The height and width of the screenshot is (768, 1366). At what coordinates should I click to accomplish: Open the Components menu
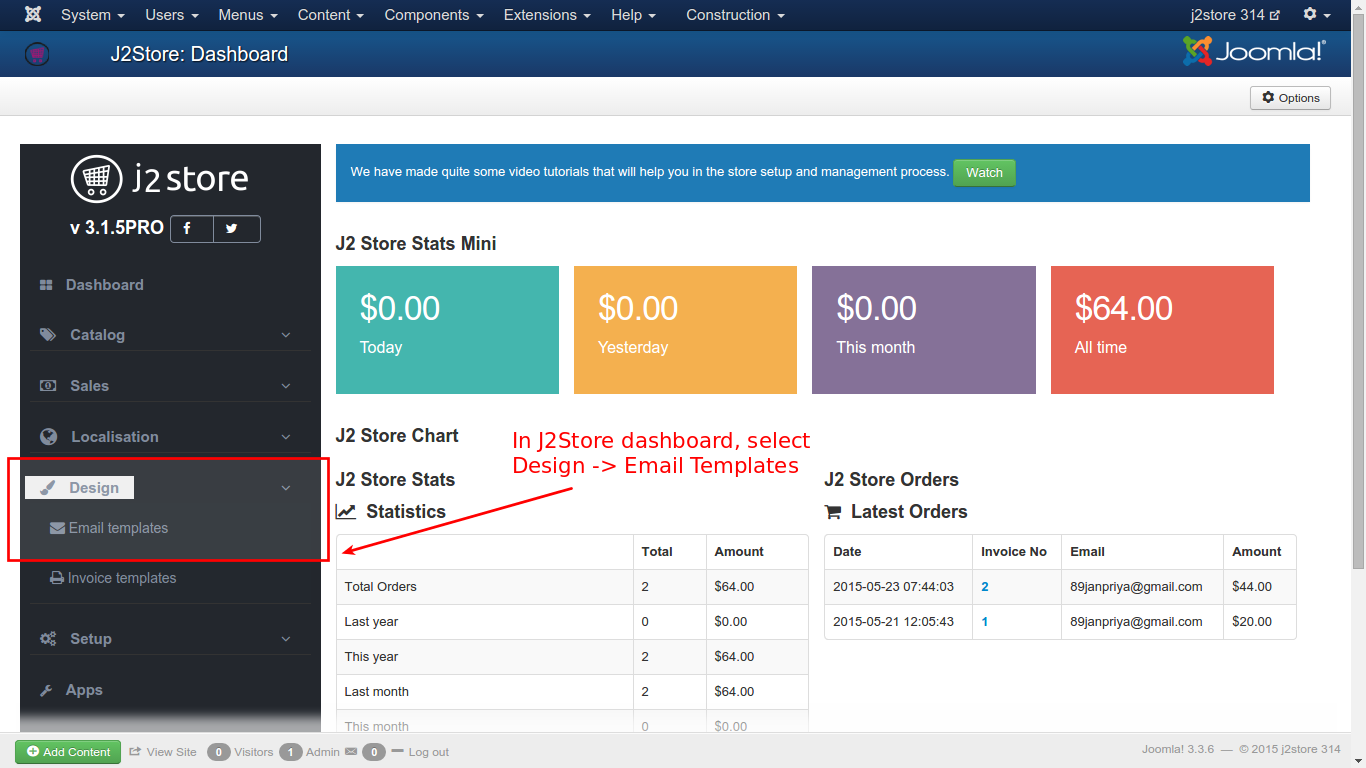[434, 15]
